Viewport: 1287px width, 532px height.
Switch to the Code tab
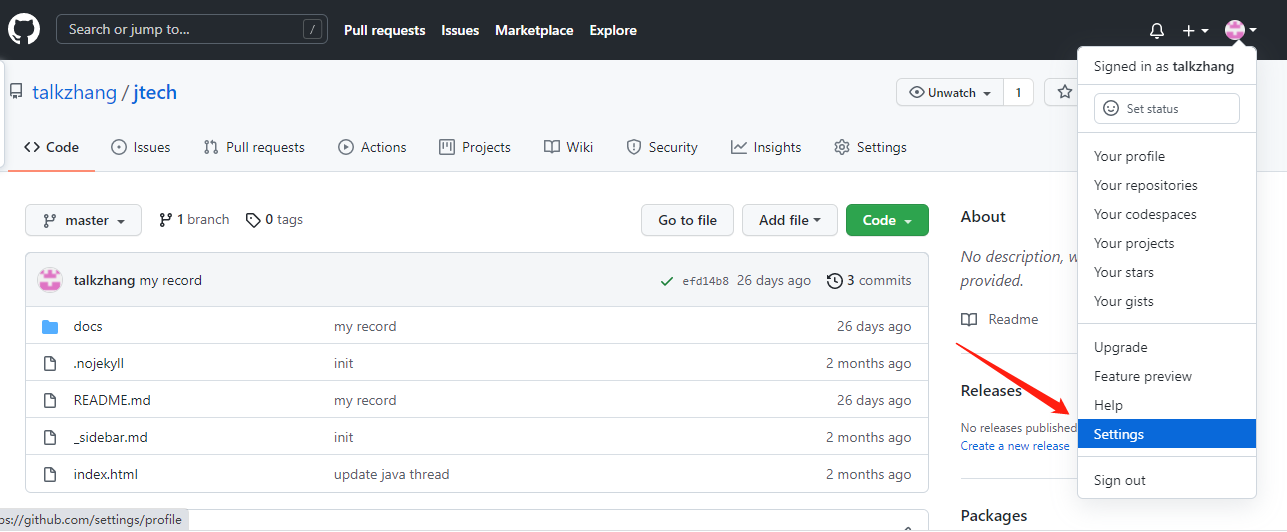pyautogui.click(x=51, y=147)
